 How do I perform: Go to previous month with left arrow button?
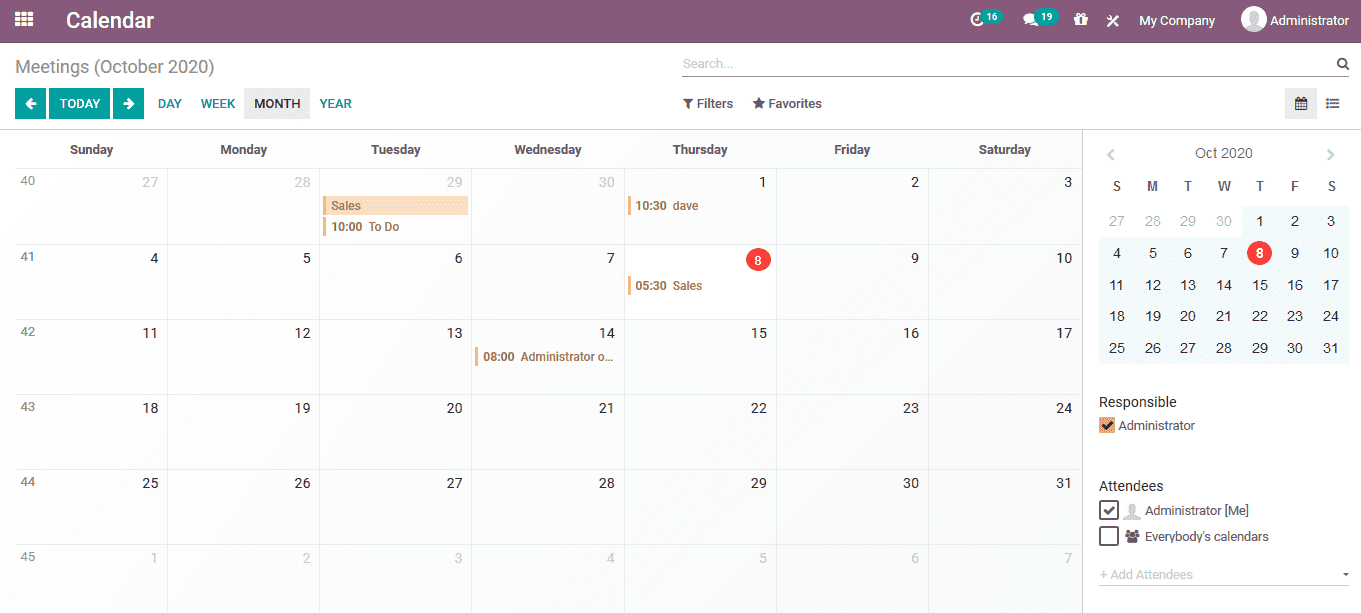pos(30,103)
